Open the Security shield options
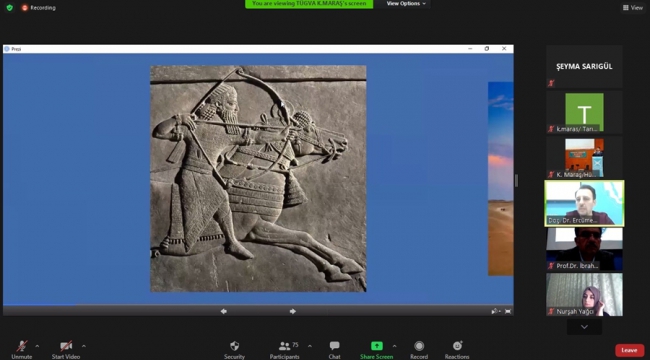The width and height of the screenshot is (650, 360). click(x=234, y=346)
